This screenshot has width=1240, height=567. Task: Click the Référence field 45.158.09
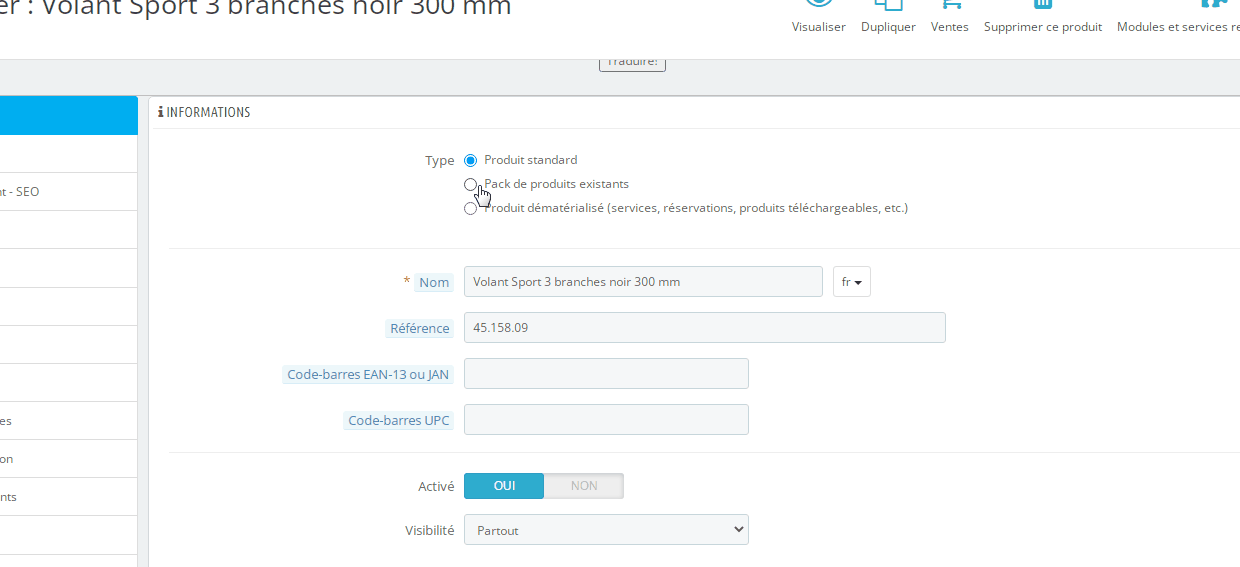click(x=704, y=327)
